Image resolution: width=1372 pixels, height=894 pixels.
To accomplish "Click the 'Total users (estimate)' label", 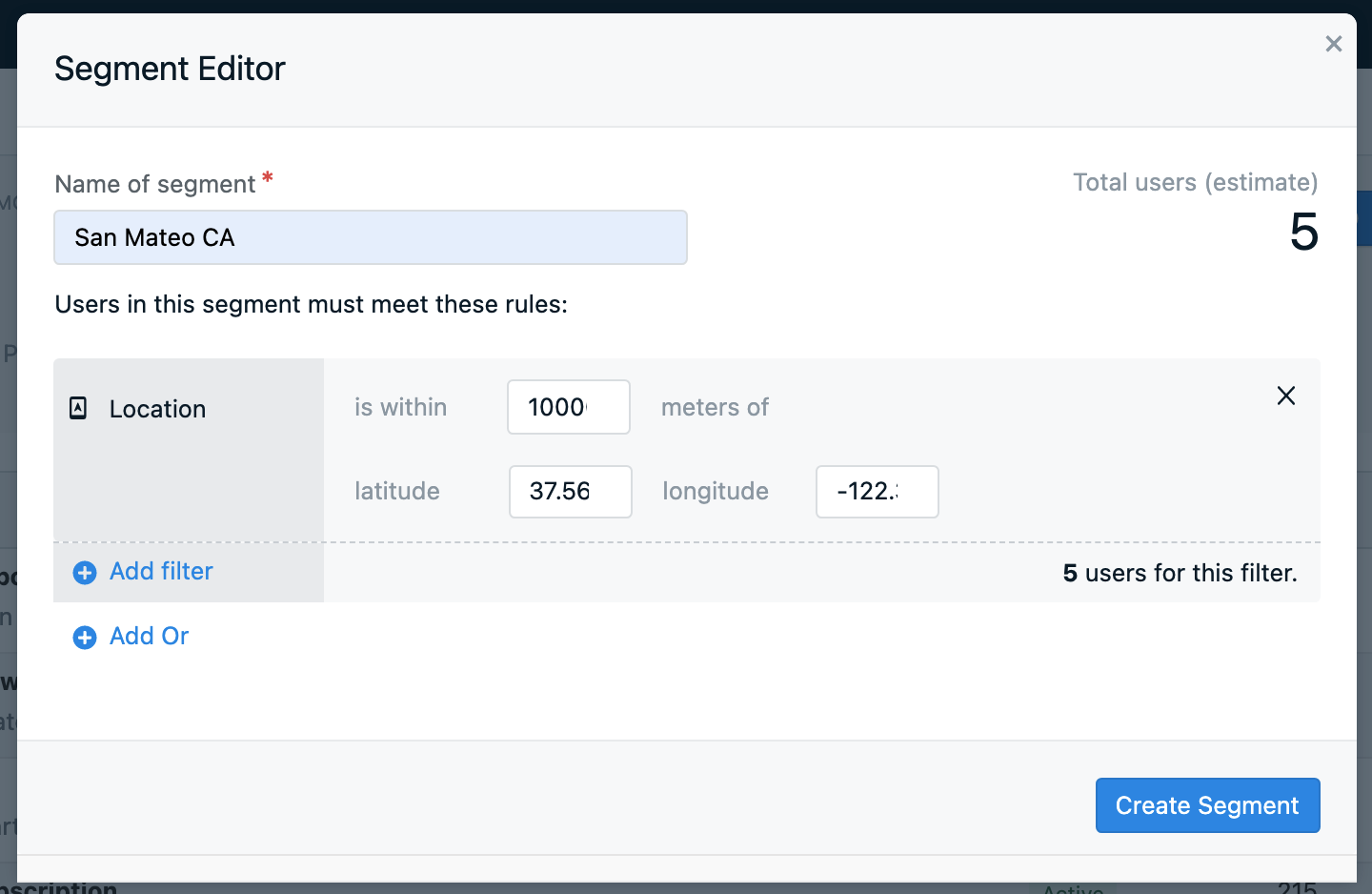I will coord(1196,182).
